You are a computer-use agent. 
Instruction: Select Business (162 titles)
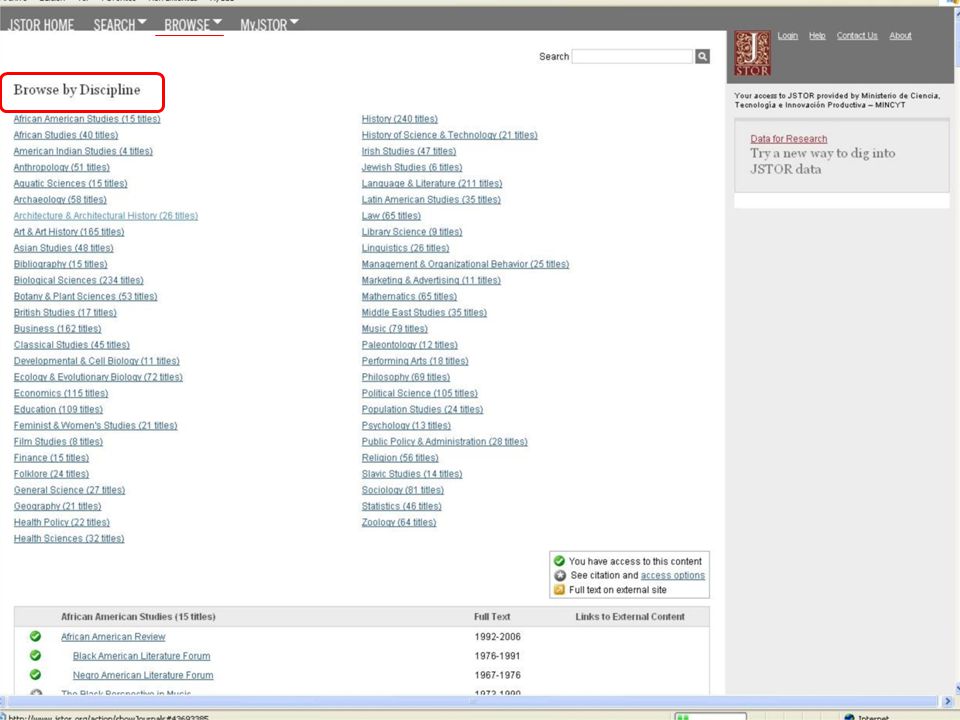click(x=58, y=329)
